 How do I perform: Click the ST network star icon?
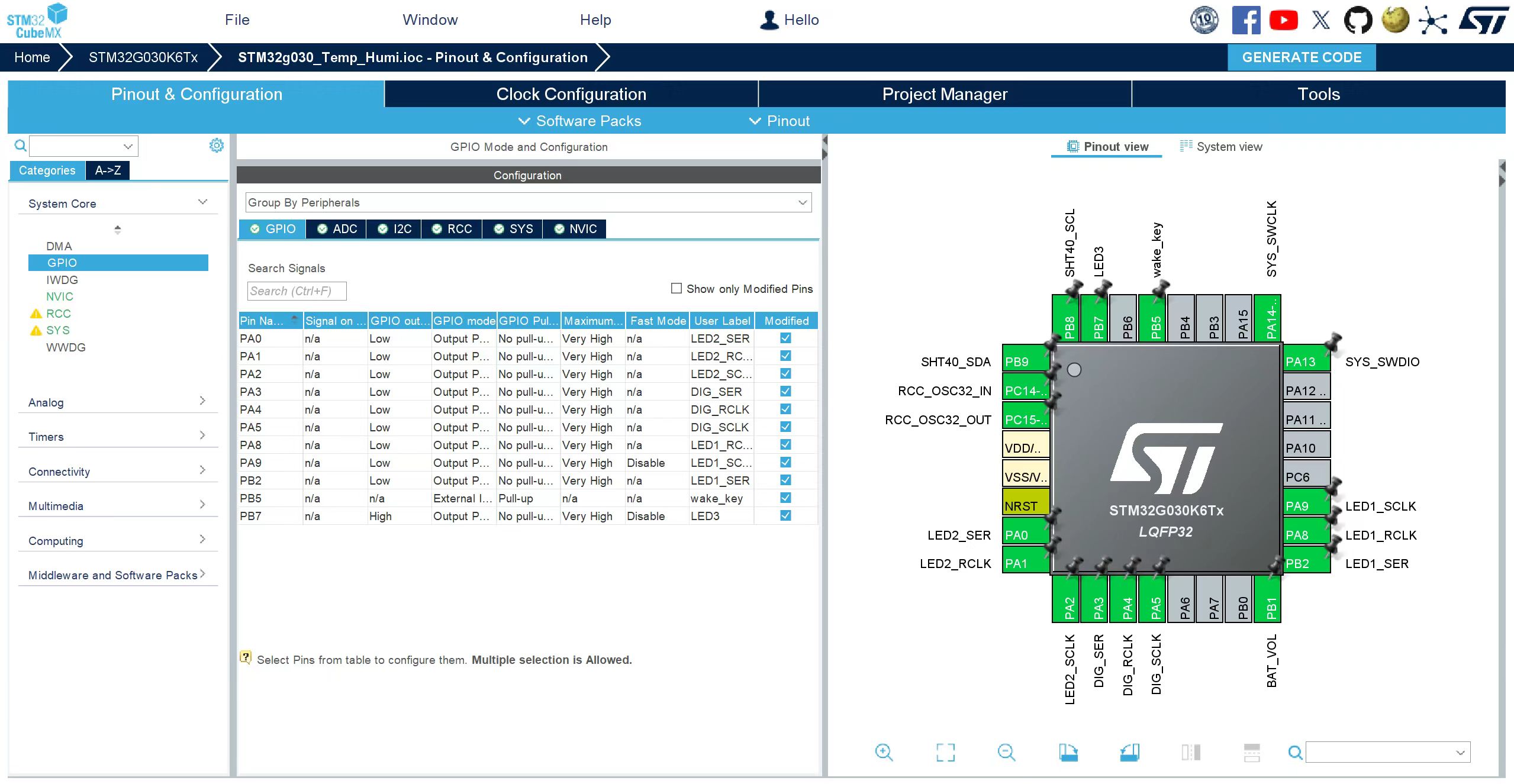pyautogui.click(x=1433, y=20)
